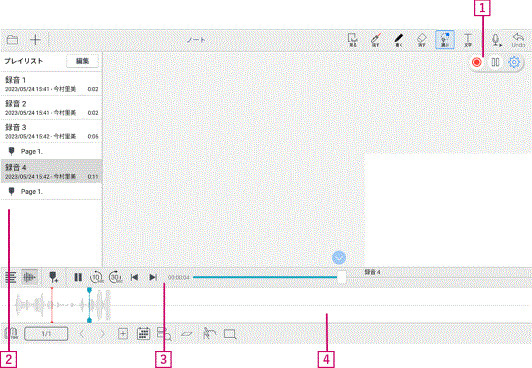
Task: Skip forward 30 seconds
Action: tap(116, 277)
